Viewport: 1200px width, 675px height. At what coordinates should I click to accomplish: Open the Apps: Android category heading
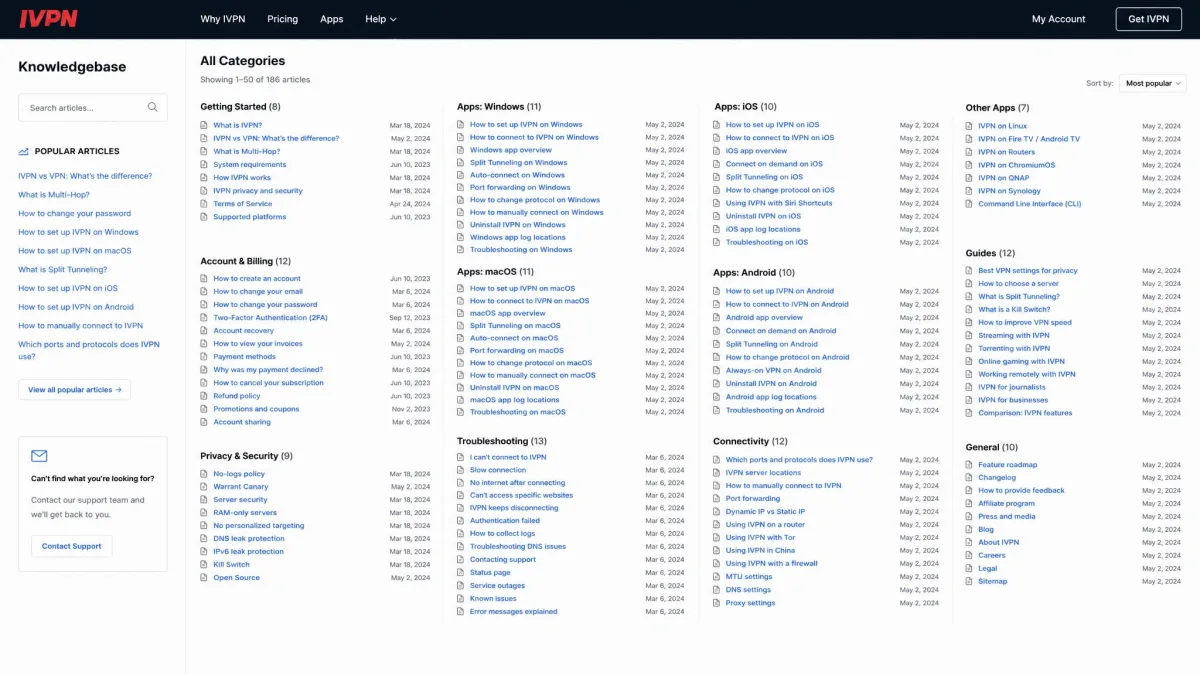754,272
